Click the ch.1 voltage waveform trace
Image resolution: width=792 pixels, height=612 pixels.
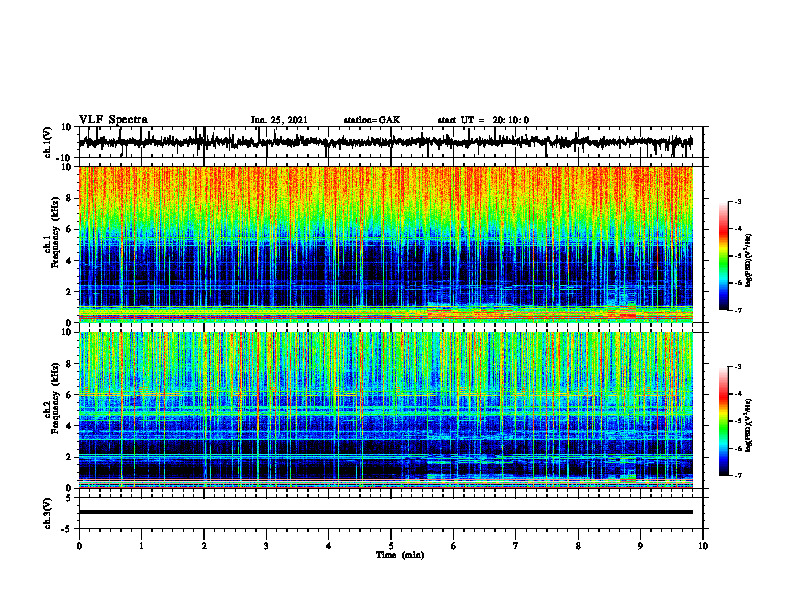pos(385,142)
